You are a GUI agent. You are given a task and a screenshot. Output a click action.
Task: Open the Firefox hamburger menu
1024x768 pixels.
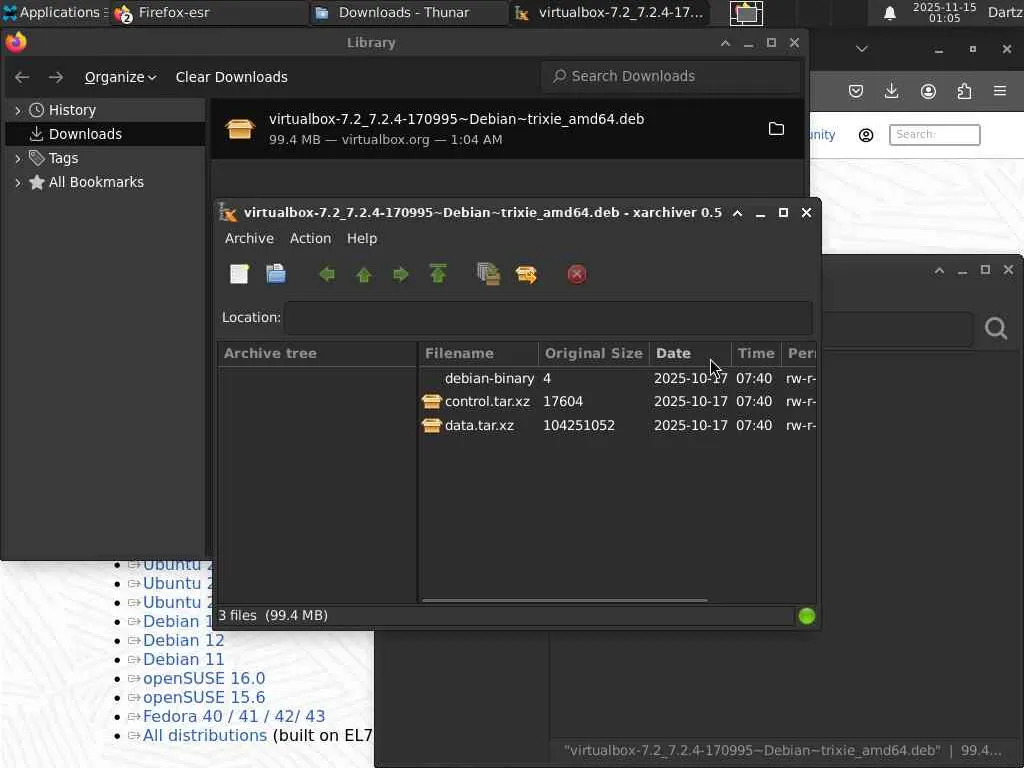pos(1000,91)
